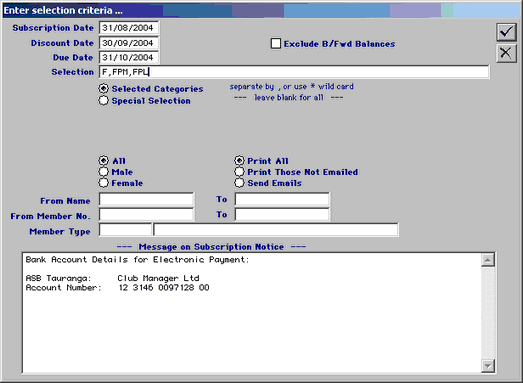Click the 'Account Number:' line in message
523x383 pixels.
tap(63, 288)
